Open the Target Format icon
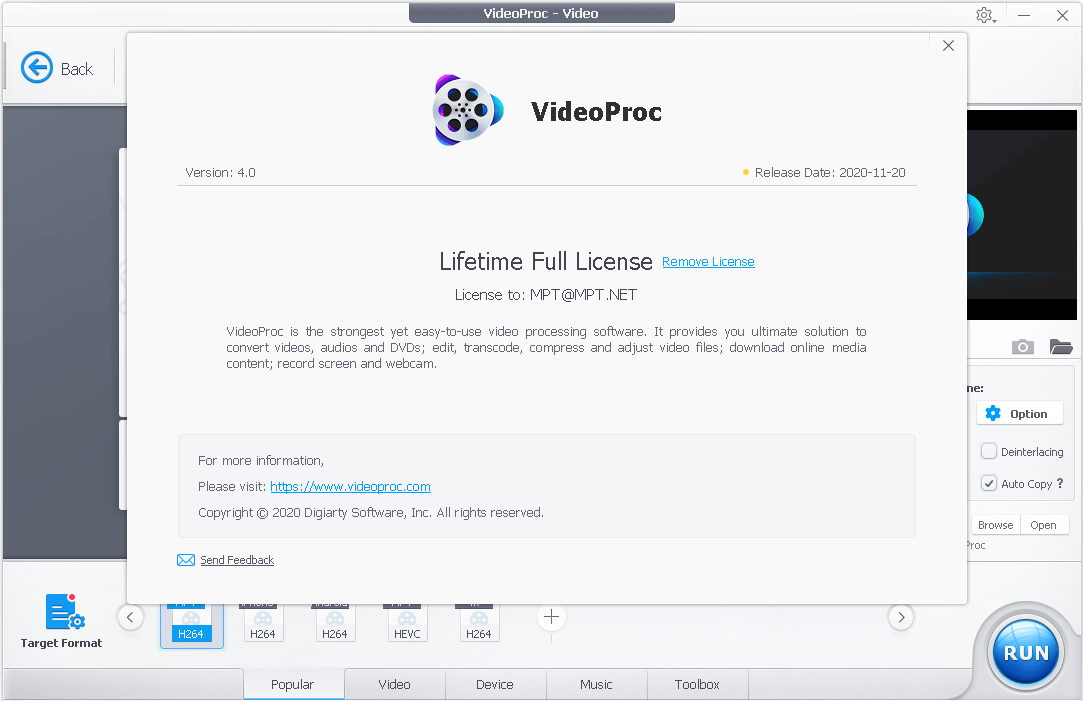The height and width of the screenshot is (701, 1083). pyautogui.click(x=65, y=612)
